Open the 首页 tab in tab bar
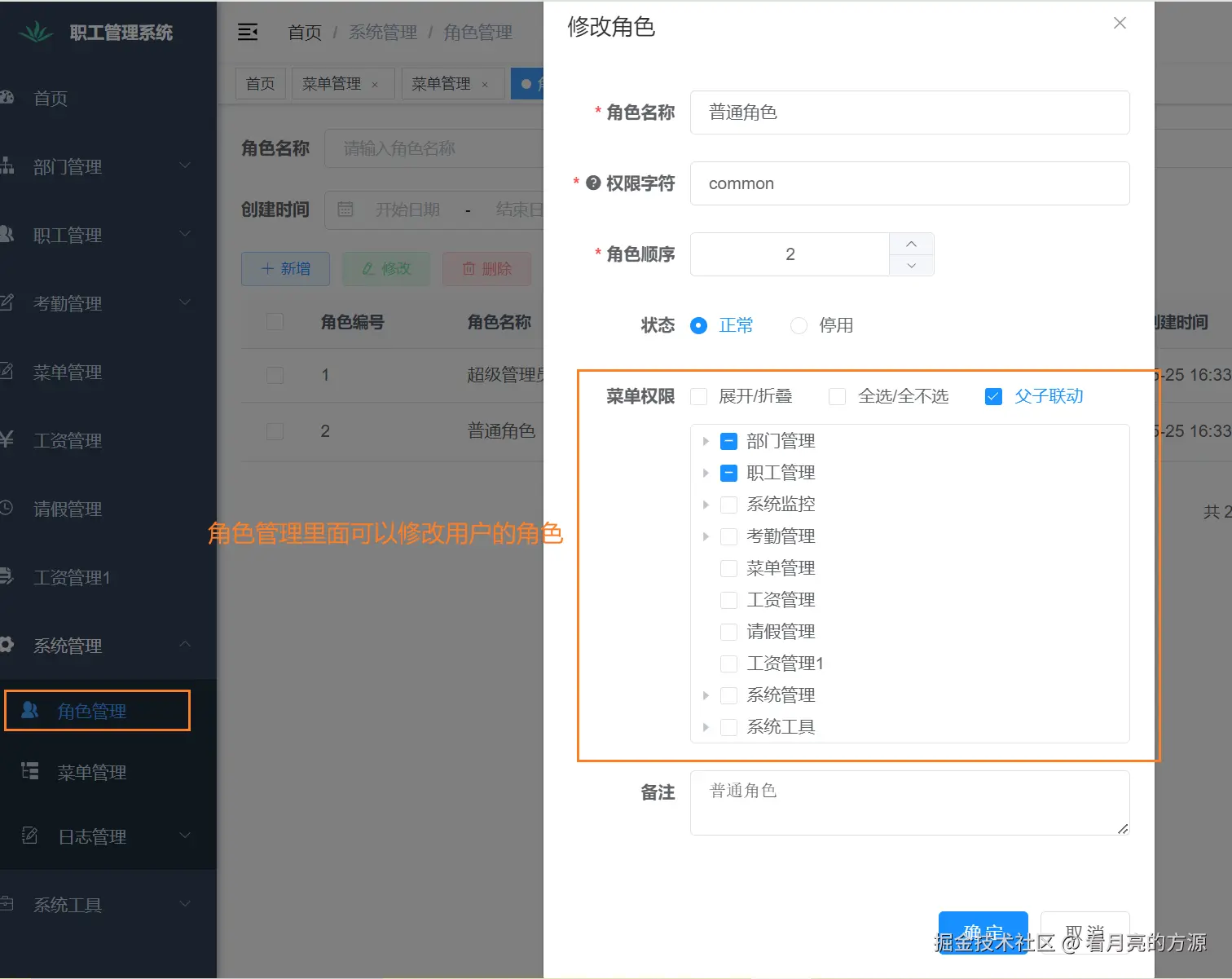This screenshot has width=1232, height=979. (261, 83)
